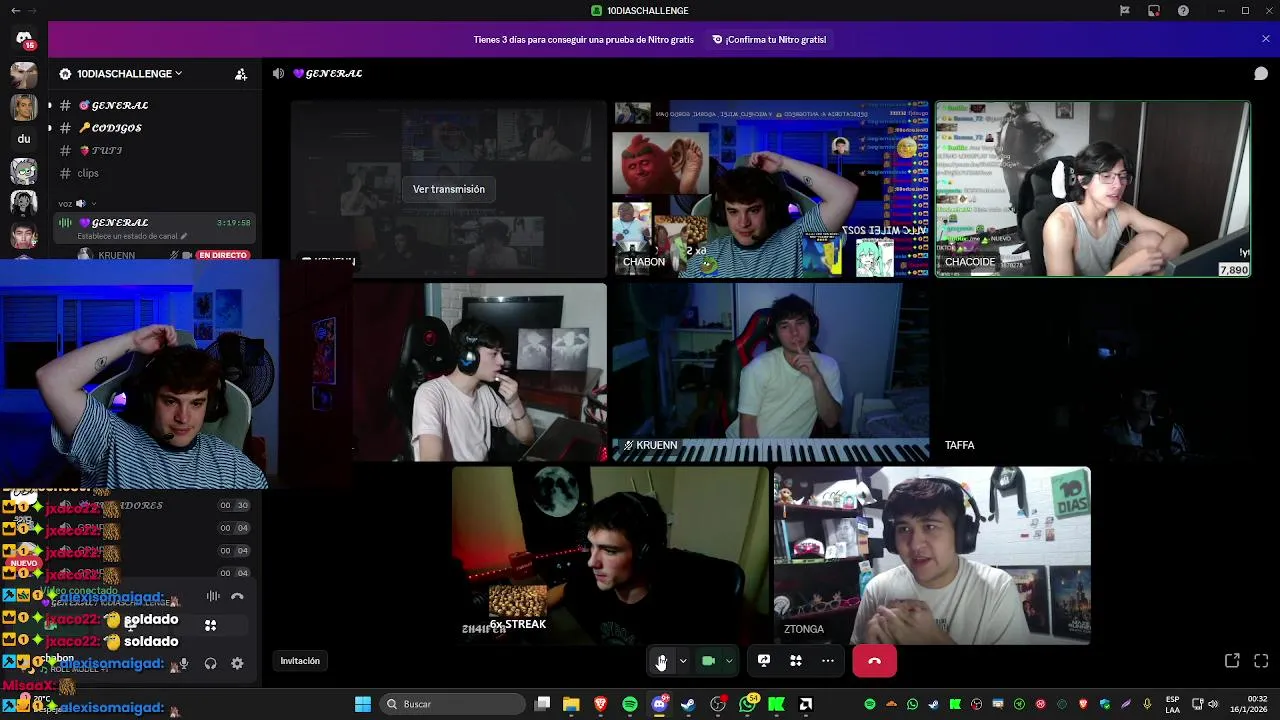Open camera options arrow in call controls
Screen dimensions: 1280x720
pos(729,661)
